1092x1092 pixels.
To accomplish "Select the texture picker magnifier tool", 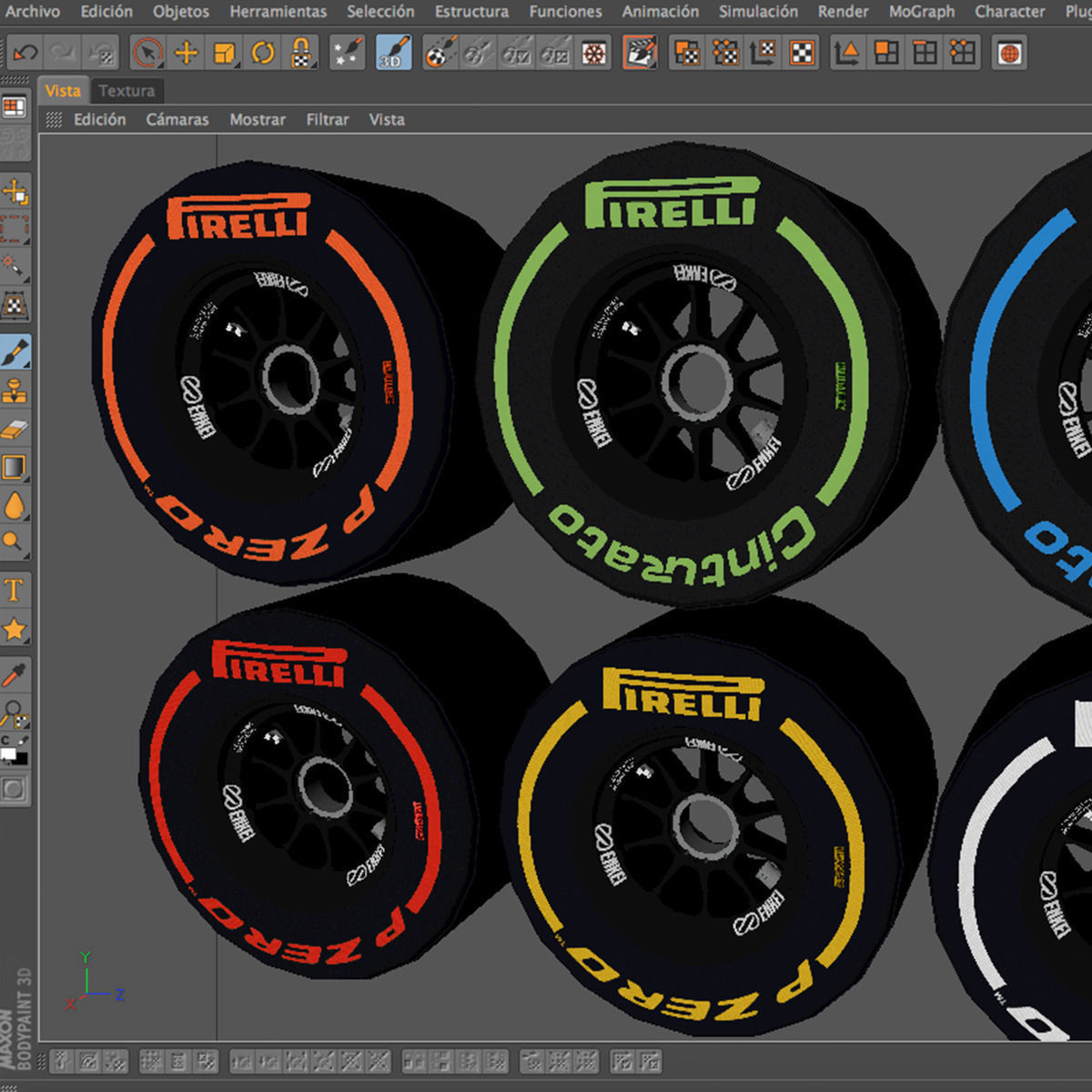I will [15, 713].
